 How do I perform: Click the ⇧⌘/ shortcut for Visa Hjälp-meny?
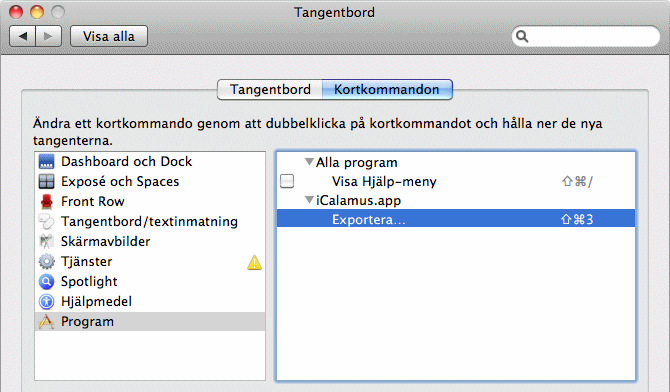click(577, 182)
